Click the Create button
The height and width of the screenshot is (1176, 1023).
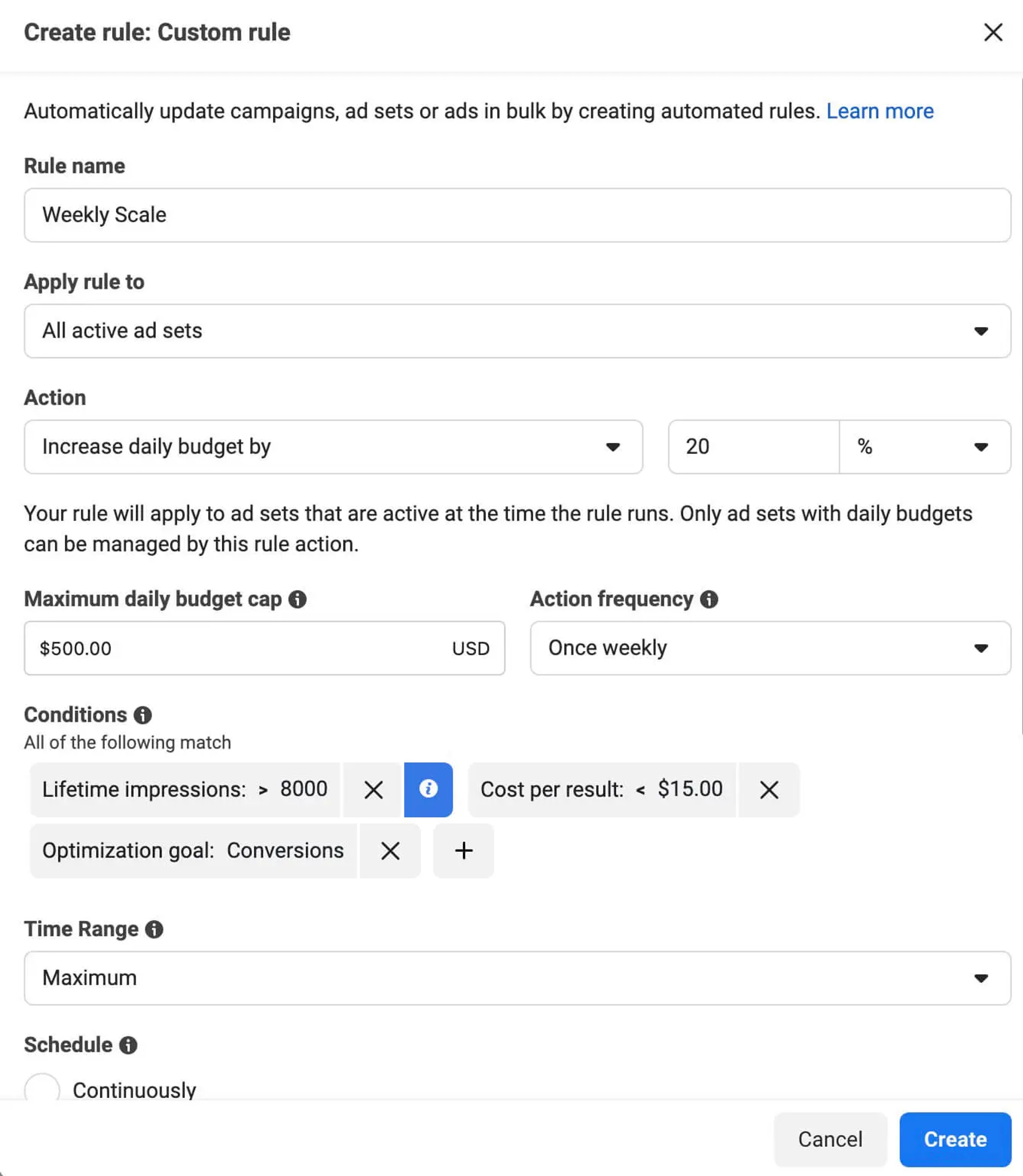coord(955,1139)
